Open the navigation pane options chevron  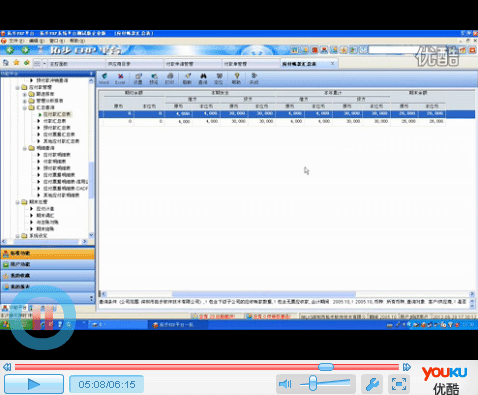point(91,298)
